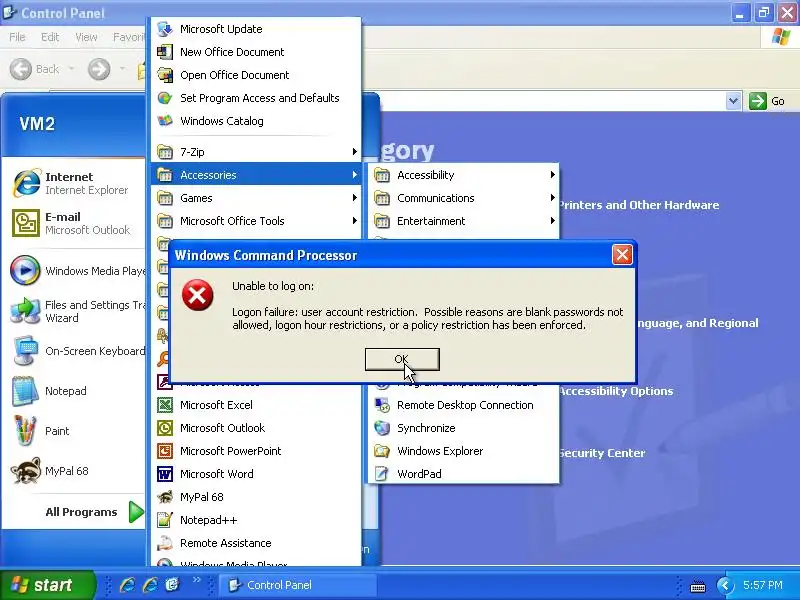
Task: Click the keyboard icon in system tray
Action: 697,586
